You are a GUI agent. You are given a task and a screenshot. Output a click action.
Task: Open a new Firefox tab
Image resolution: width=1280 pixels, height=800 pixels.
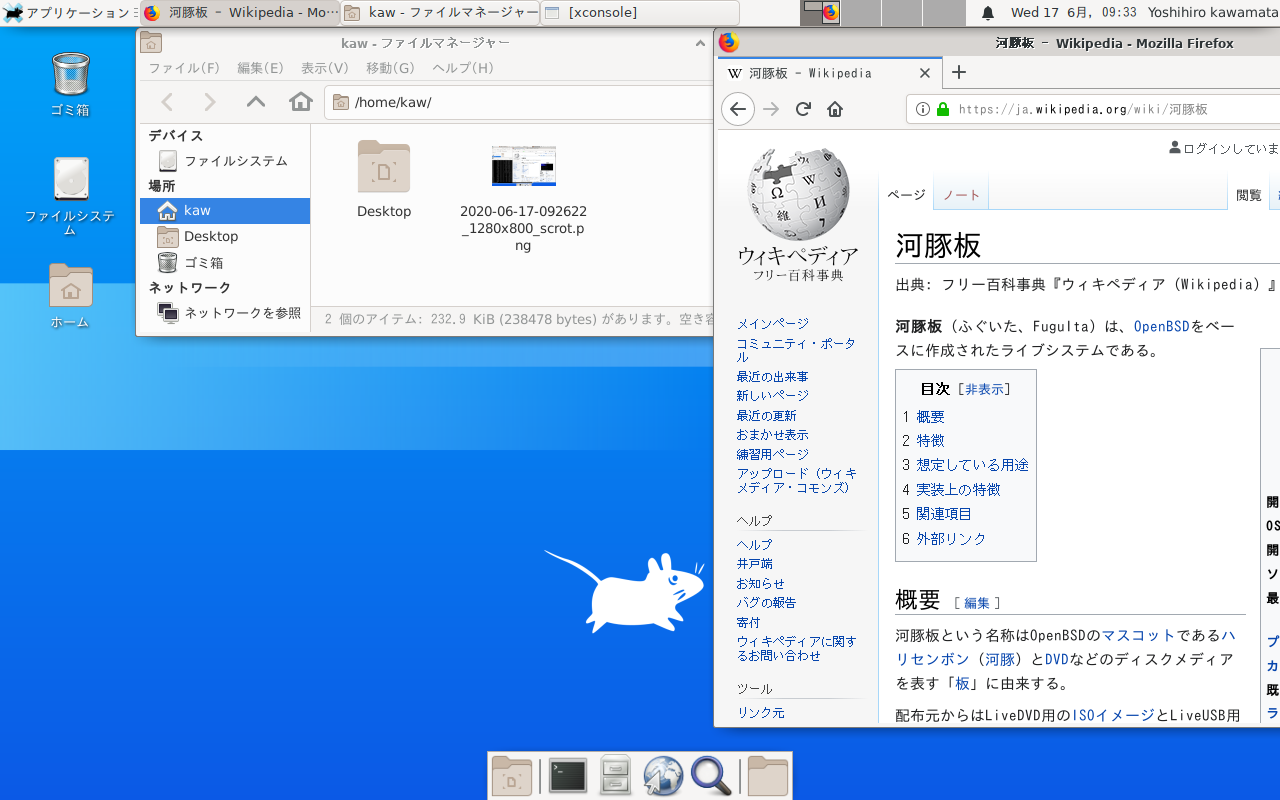click(x=959, y=72)
